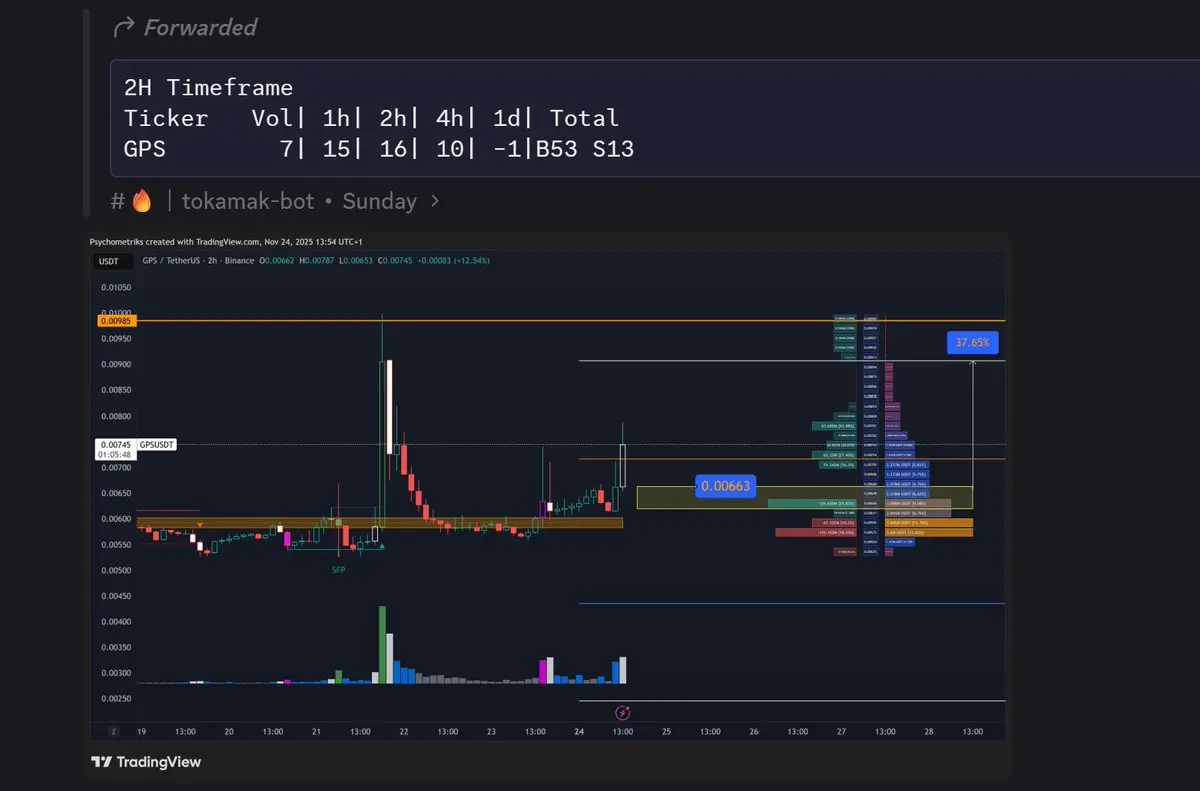Click the GPS row ending "B53 S13"
The image size is (1200, 791).
[x=378, y=149]
